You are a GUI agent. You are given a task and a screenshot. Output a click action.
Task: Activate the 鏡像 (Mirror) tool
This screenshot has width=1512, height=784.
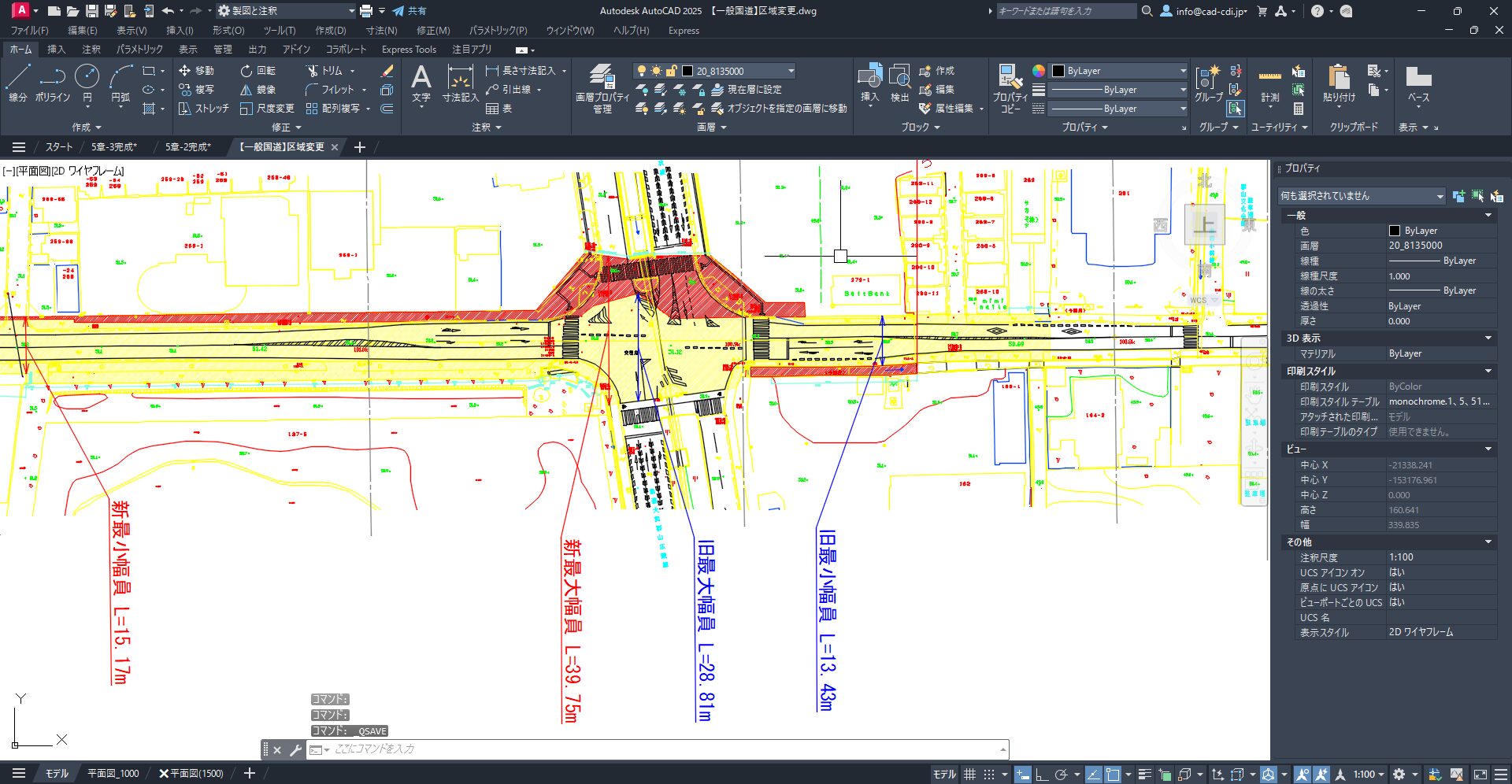(x=258, y=90)
